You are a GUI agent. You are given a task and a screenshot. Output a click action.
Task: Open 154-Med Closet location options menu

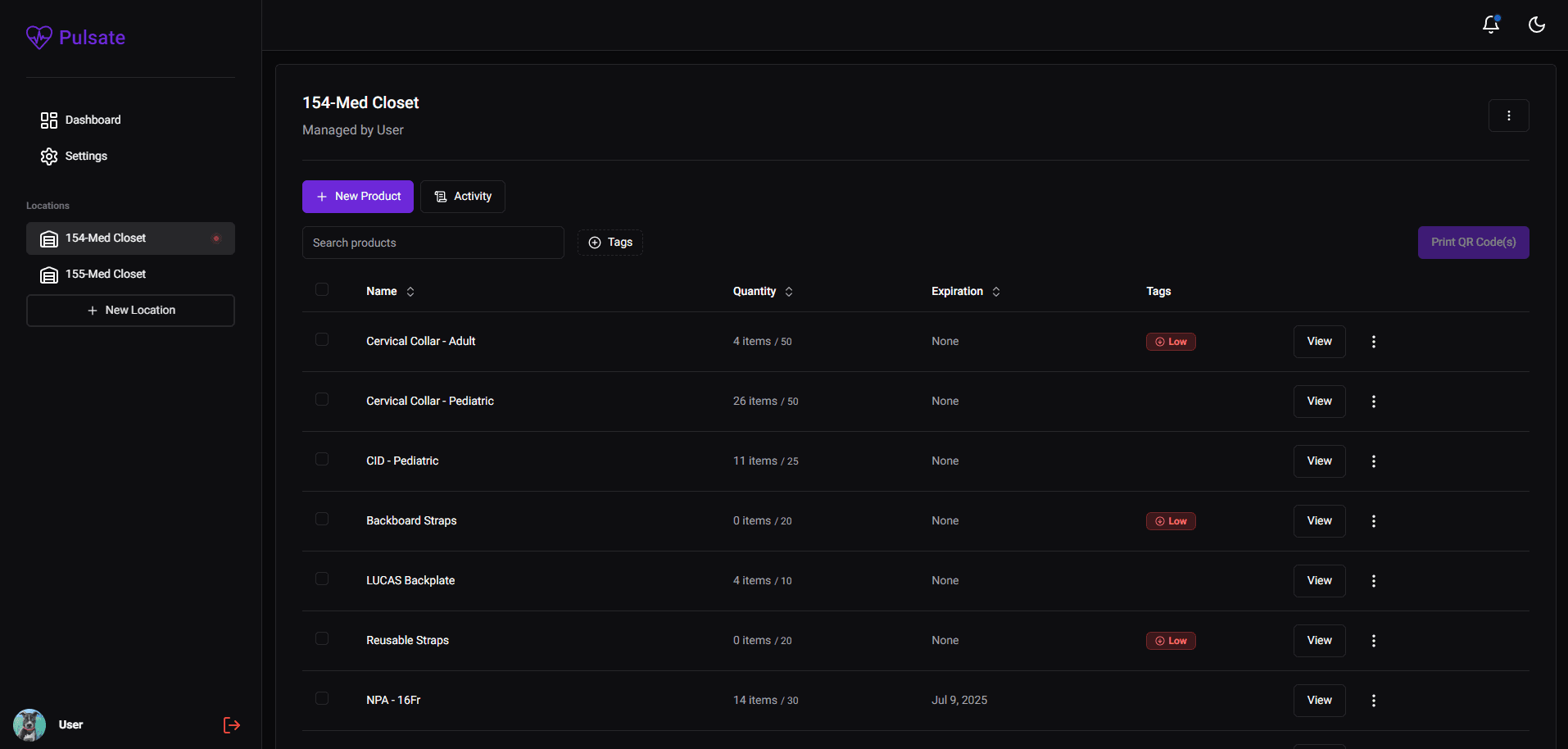click(x=1508, y=116)
